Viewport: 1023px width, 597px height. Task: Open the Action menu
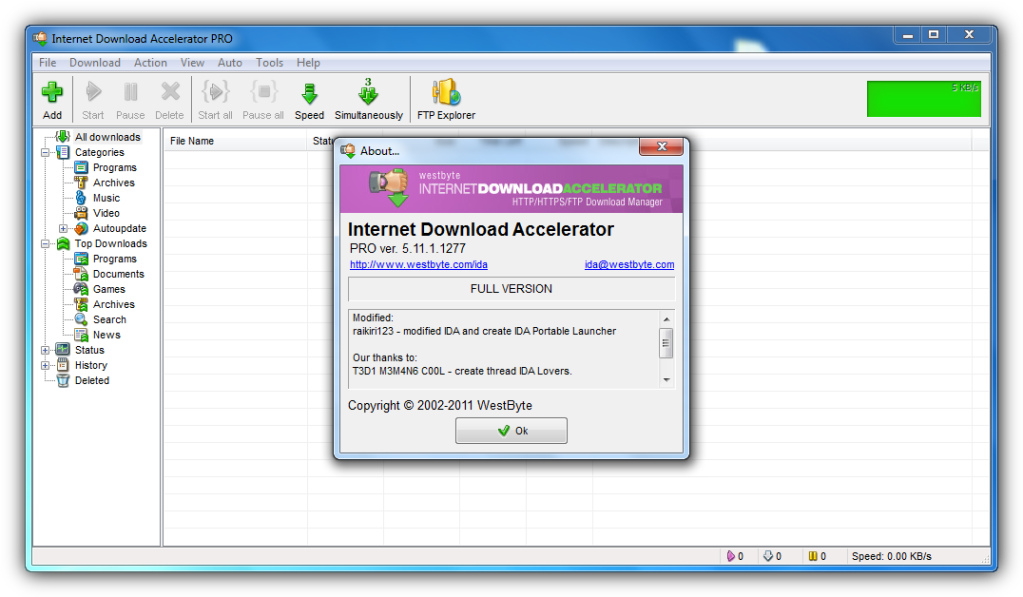[150, 63]
